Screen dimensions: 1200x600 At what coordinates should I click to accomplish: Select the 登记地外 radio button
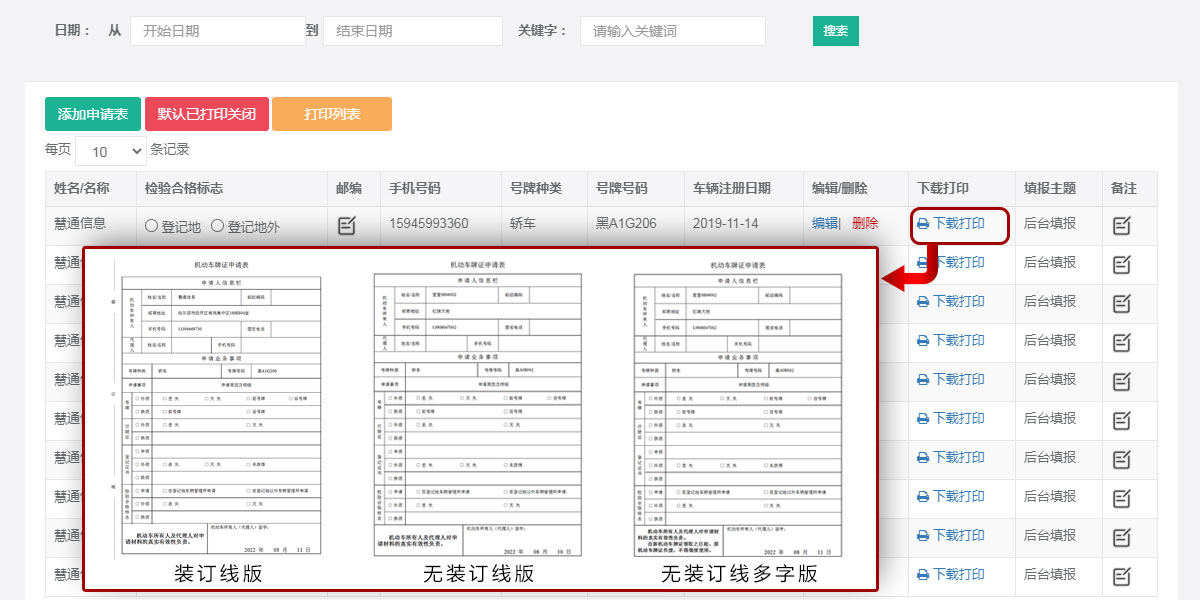[x=217, y=226]
